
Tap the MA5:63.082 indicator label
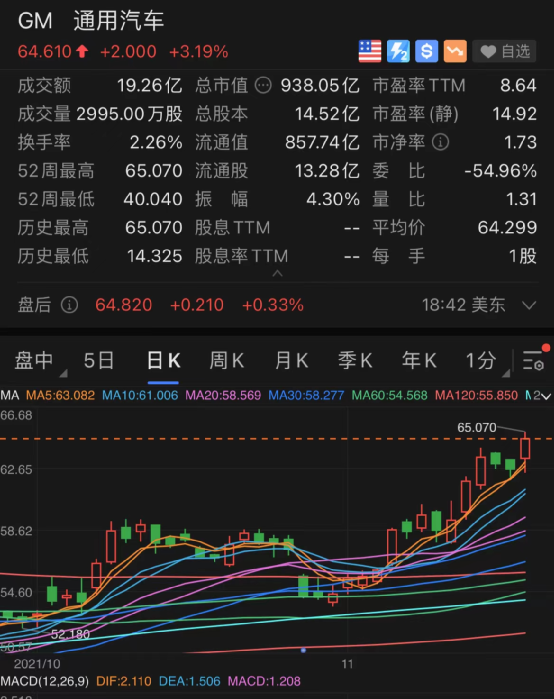[60, 395]
